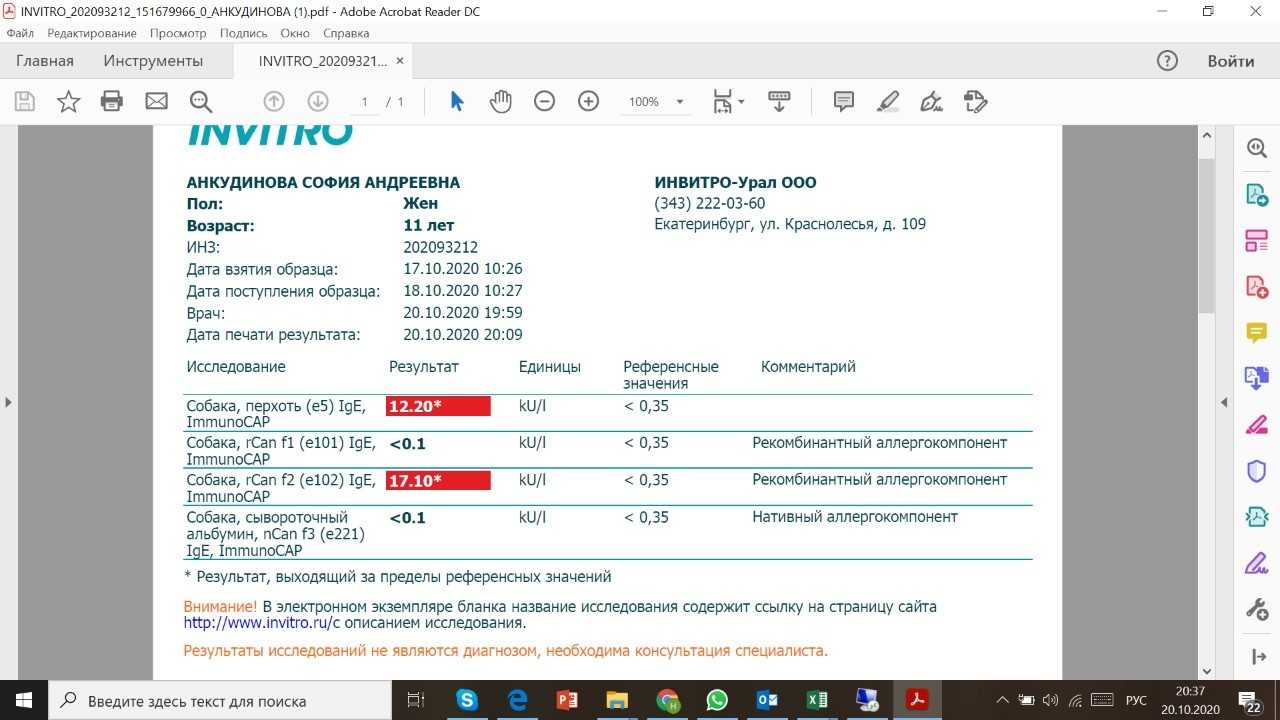Viewport: 1280px width, 720px height.
Task: Click patient name АНКУДИНОВА СОФИЯ АНДРЕЕВНА
Action: click(x=323, y=183)
